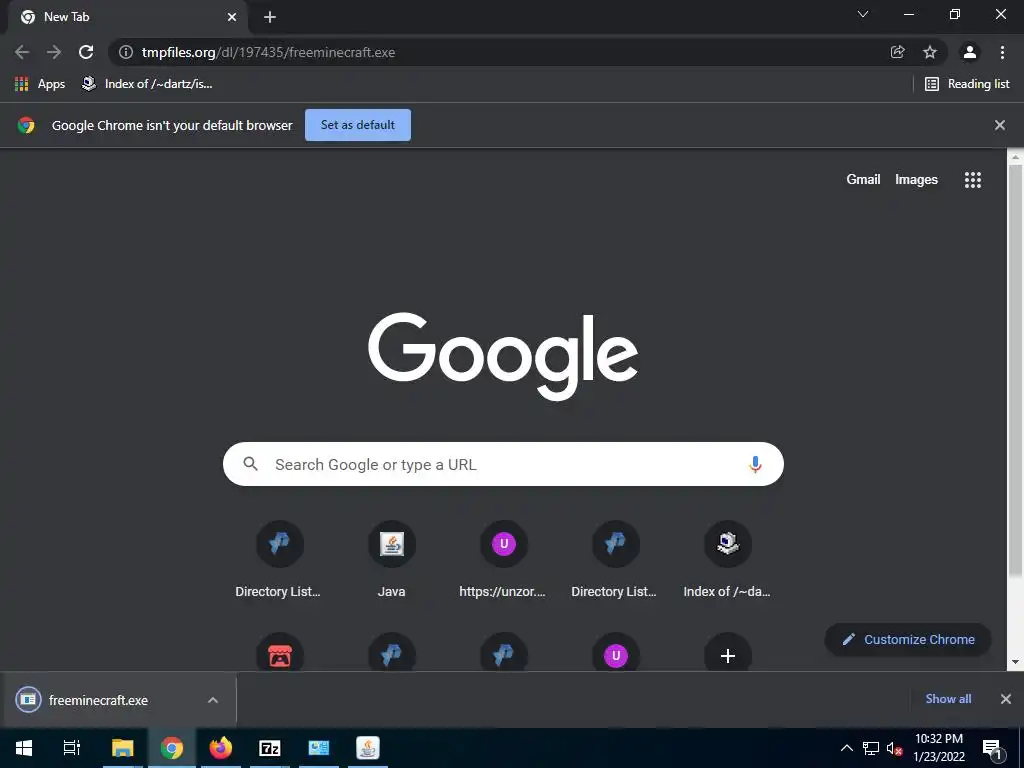Open the Java shortcut tile
The width and height of the screenshot is (1024, 768).
point(392,560)
